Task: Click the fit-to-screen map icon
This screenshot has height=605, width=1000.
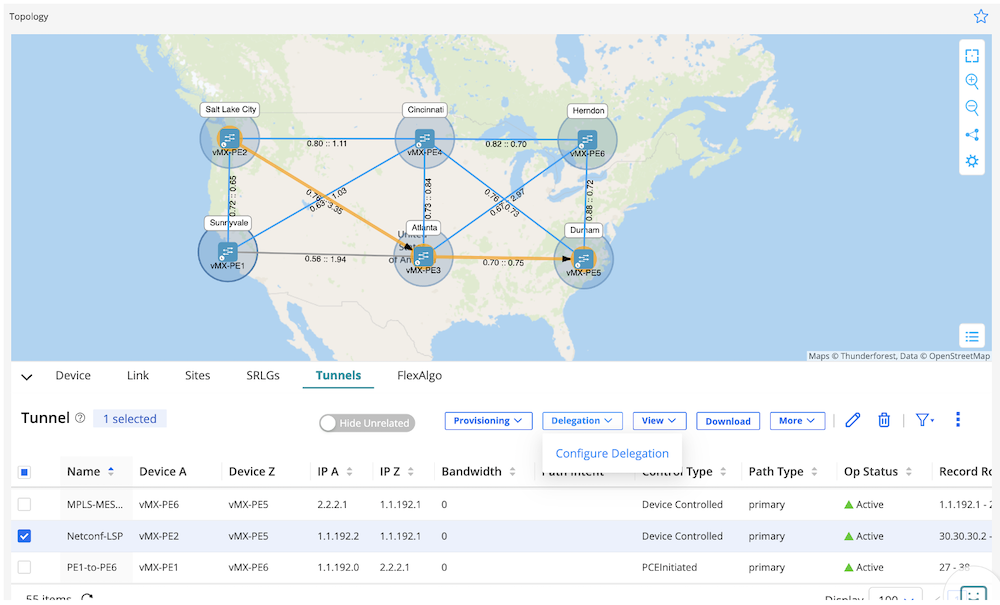Action: point(971,56)
